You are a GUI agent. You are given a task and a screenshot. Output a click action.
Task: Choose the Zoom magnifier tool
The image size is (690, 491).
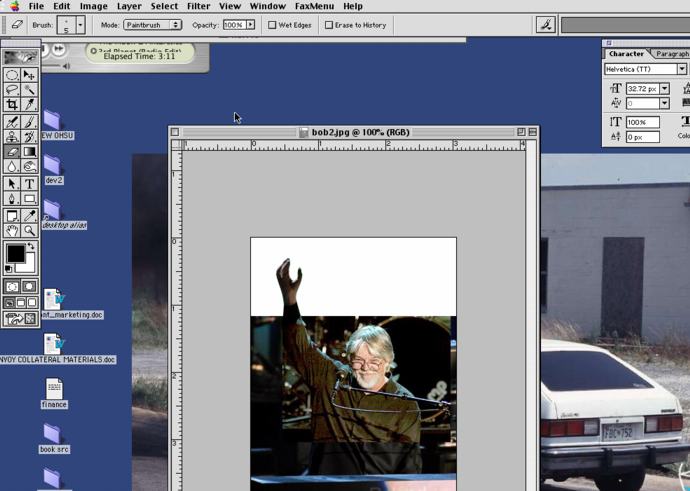(x=29, y=230)
